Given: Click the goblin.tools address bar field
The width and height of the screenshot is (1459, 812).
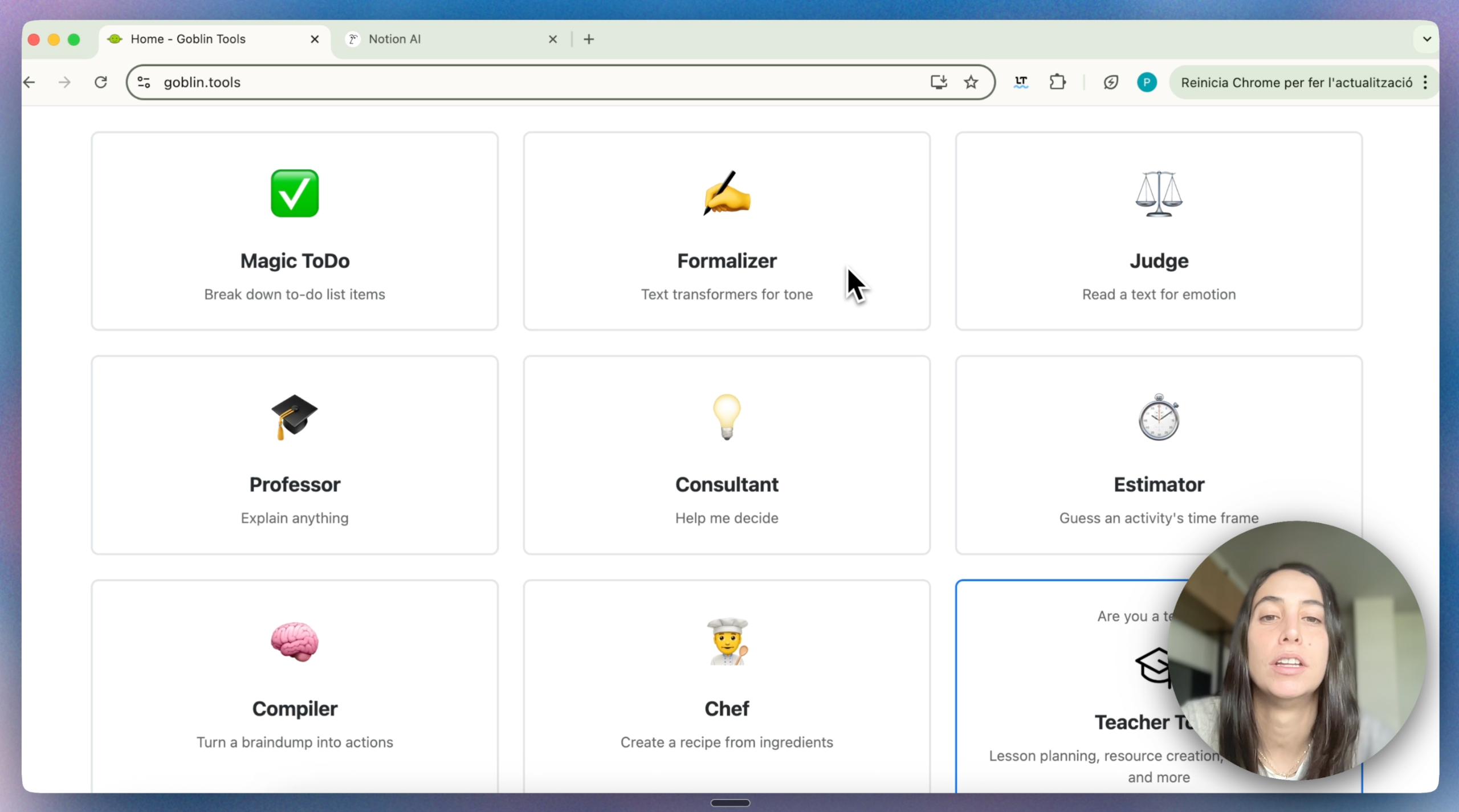Looking at the screenshot, I should [513, 82].
